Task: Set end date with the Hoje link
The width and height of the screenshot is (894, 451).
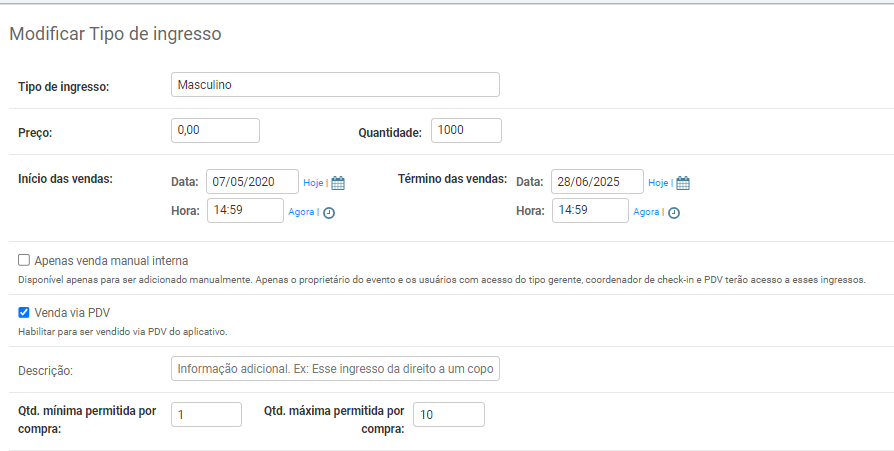Action: pyautogui.click(x=658, y=182)
